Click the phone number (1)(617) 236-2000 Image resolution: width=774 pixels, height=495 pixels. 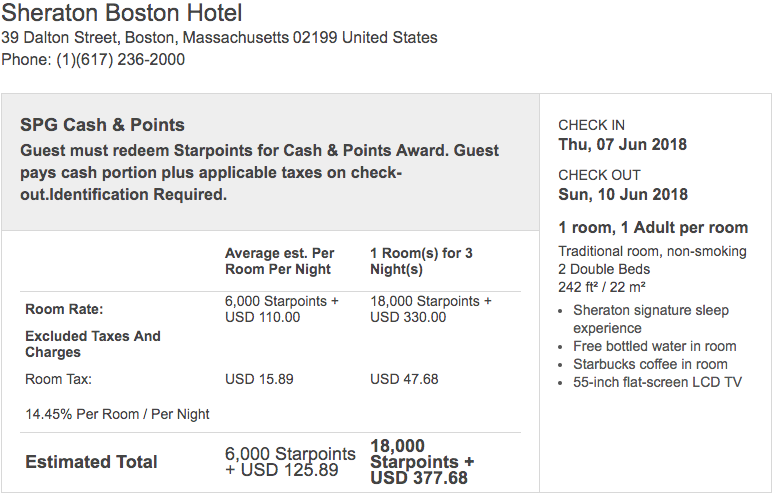point(120,59)
